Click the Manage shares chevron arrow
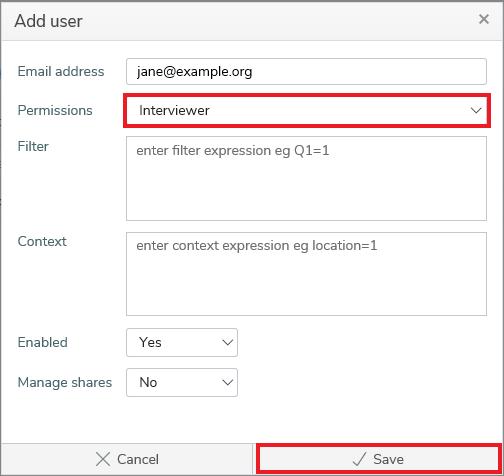 [227, 382]
